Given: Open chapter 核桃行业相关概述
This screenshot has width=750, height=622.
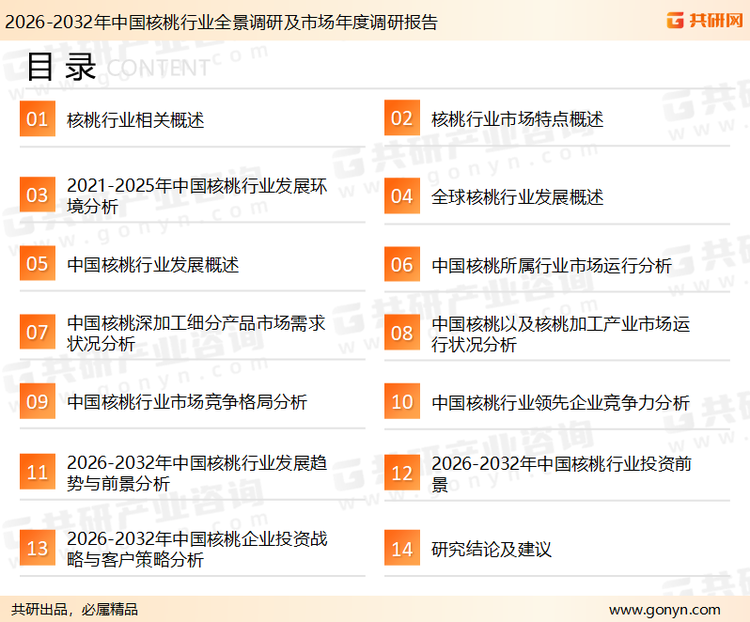Looking at the screenshot, I should click(135, 120).
